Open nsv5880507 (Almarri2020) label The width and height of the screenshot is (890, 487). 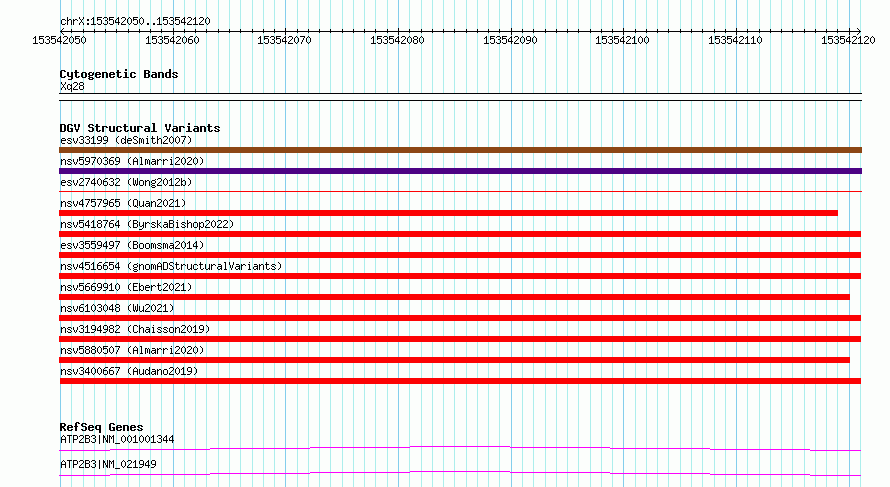pyautogui.click(x=132, y=350)
